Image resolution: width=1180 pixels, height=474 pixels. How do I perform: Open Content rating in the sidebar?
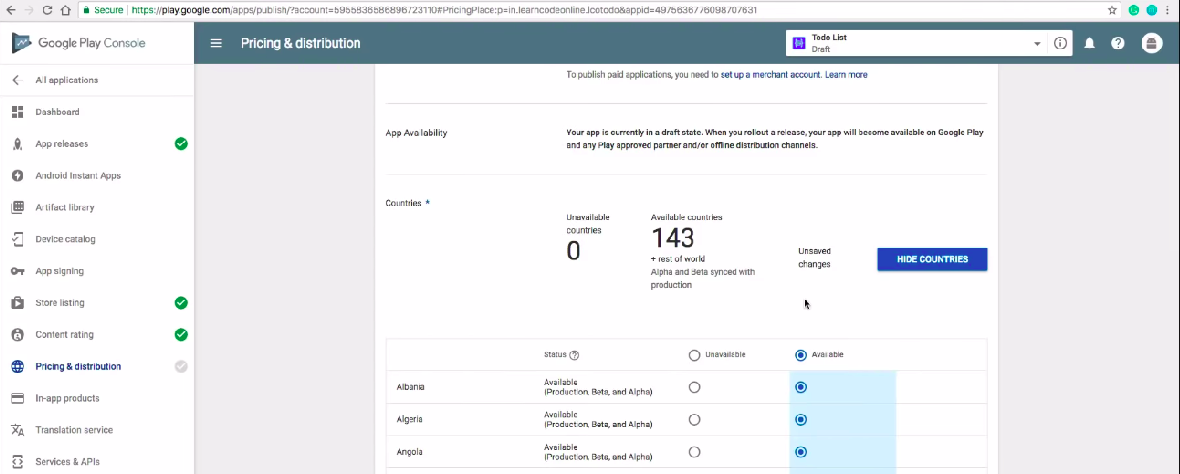click(64, 335)
